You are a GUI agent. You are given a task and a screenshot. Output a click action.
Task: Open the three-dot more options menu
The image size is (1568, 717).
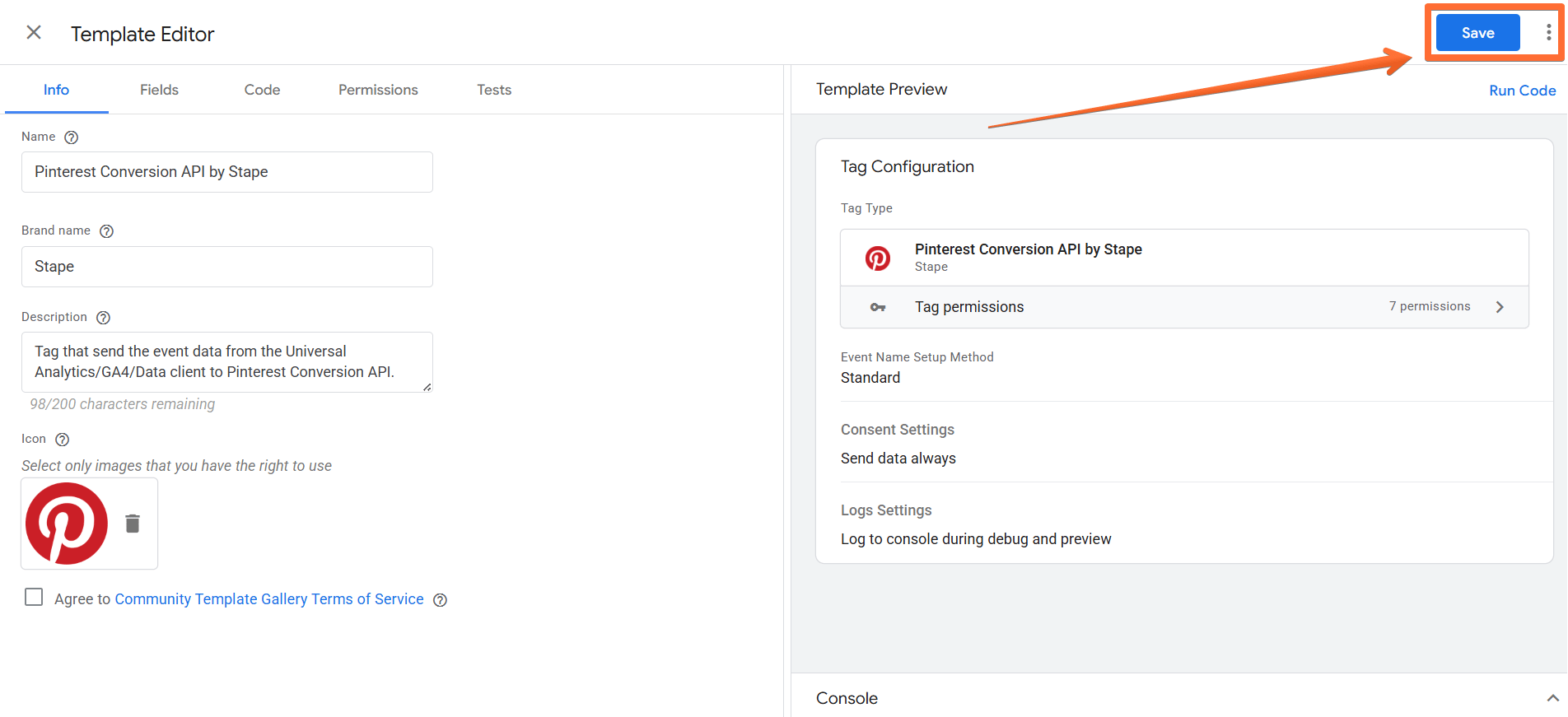pos(1548,32)
